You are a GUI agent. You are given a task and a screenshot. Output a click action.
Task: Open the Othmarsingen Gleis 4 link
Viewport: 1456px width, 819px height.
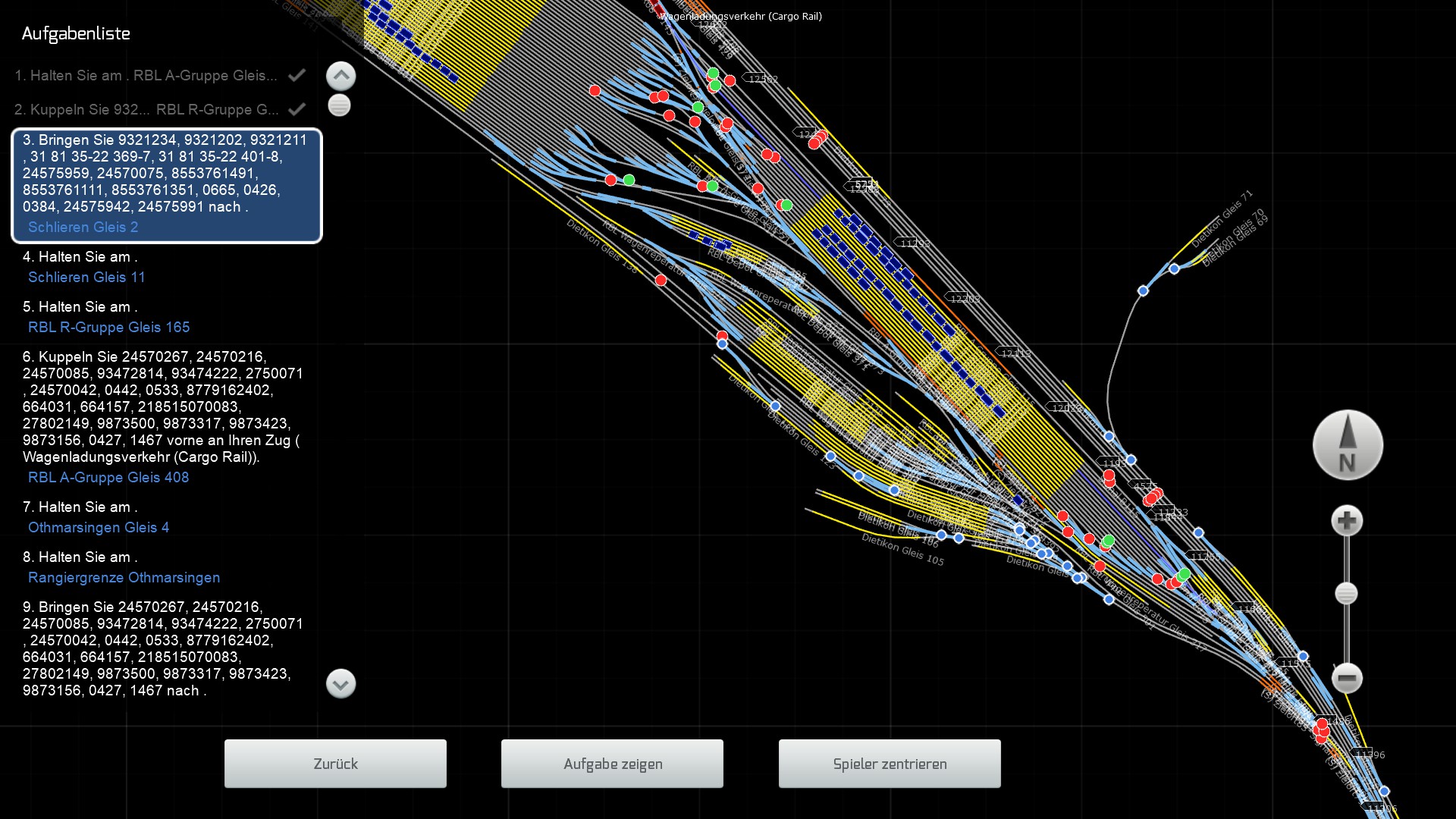point(99,528)
